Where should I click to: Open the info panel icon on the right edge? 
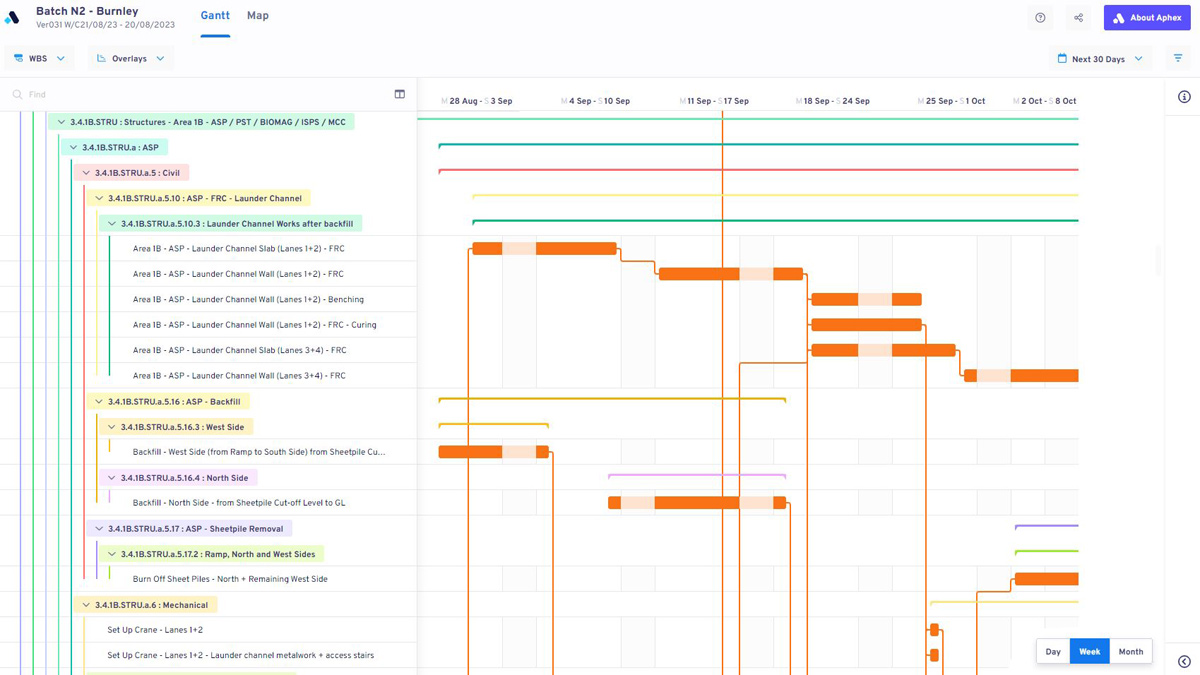pos(1183,96)
